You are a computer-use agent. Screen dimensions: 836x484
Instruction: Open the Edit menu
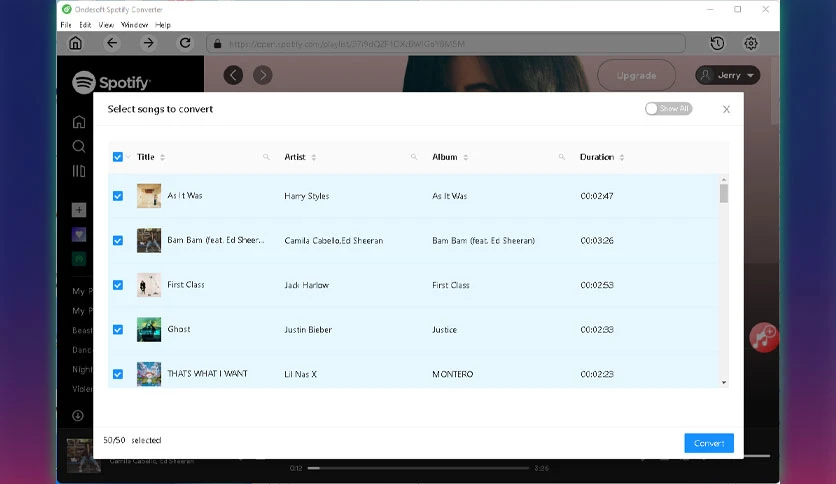pos(85,25)
